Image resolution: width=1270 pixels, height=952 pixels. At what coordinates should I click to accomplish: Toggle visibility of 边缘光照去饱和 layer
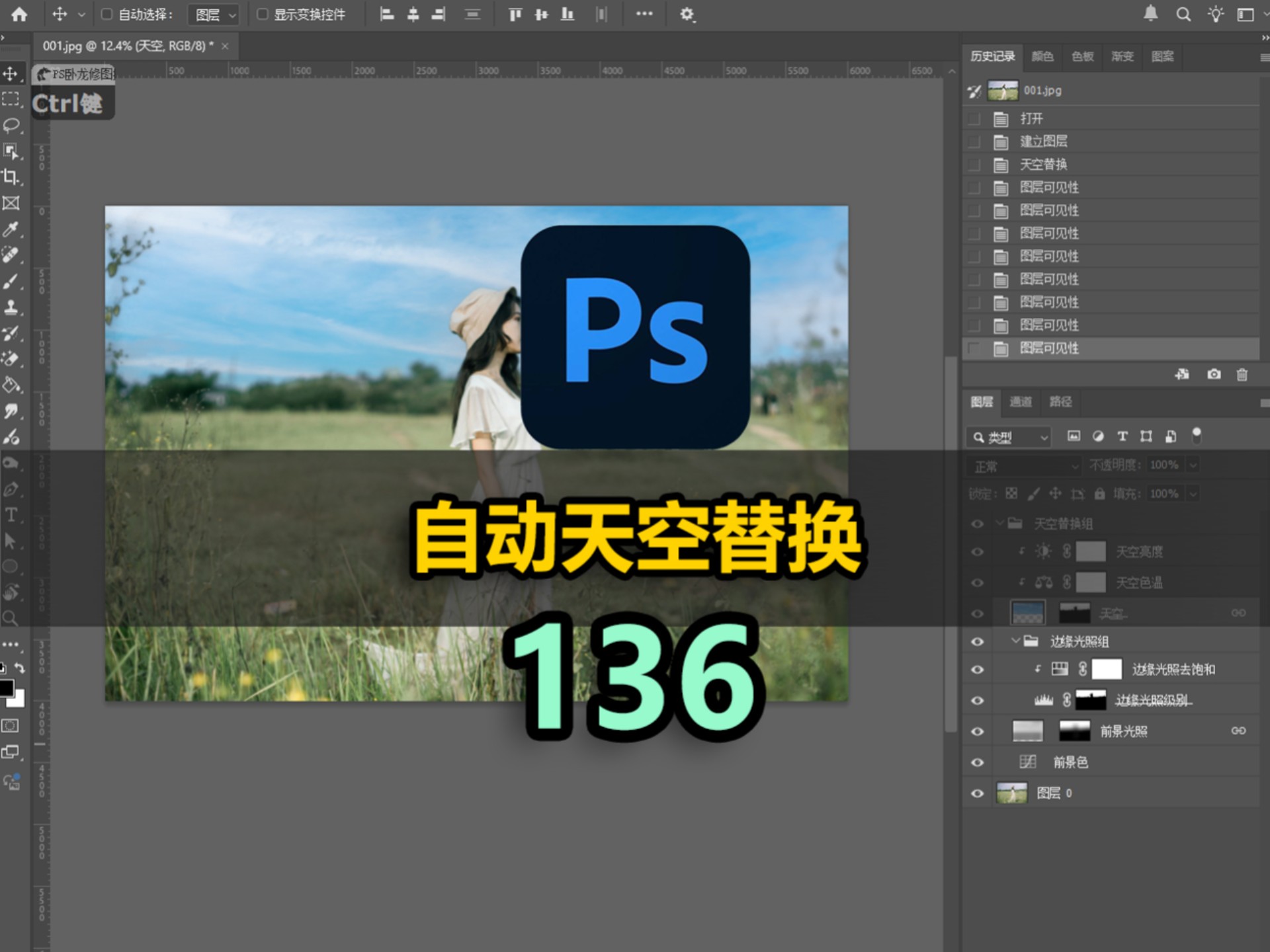point(977,670)
